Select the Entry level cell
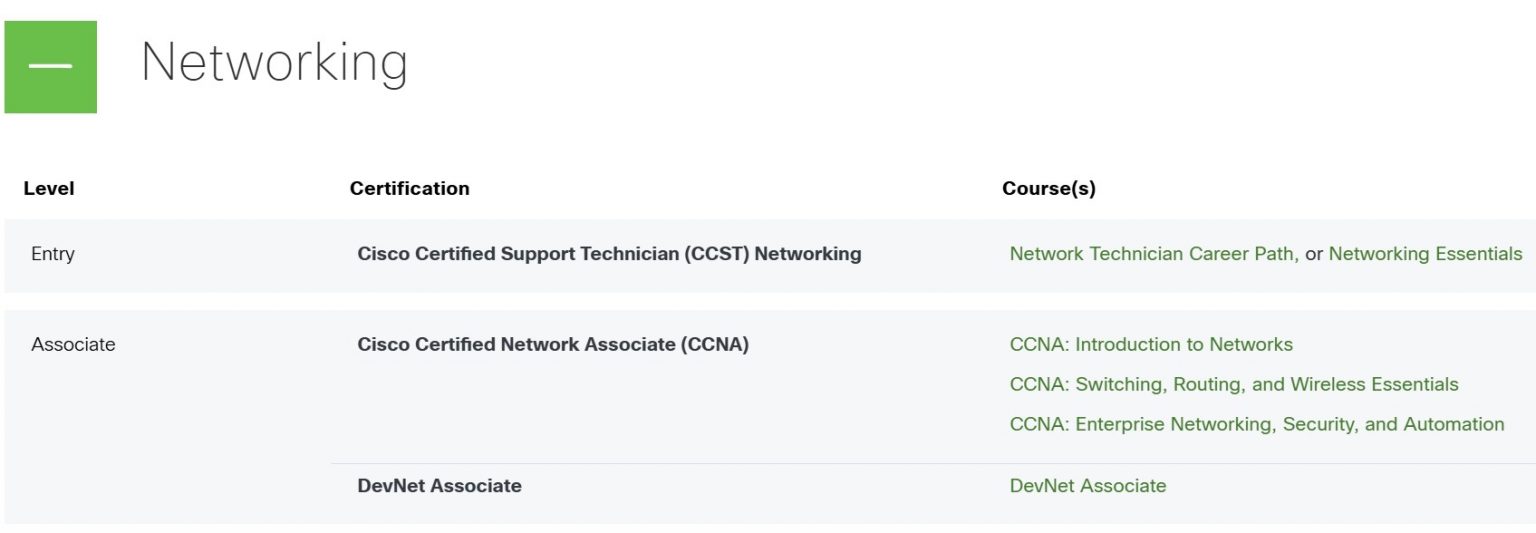Image resolution: width=1536 pixels, height=533 pixels. coord(53,254)
